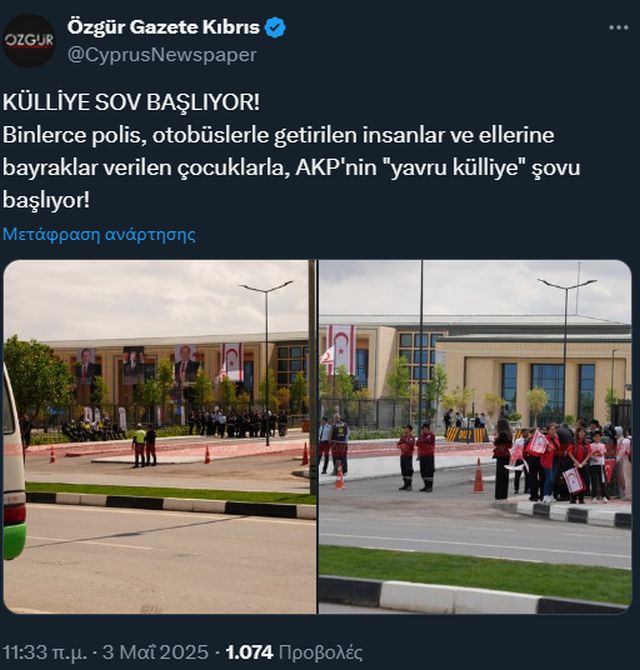This screenshot has width=640, height=670.
Task: Open the @CyprusNewspaper handle link
Action: coord(162,55)
